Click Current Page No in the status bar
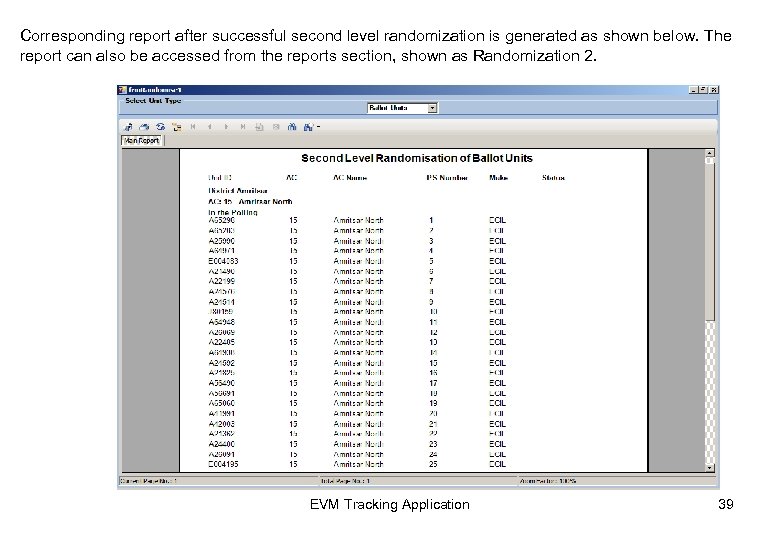This screenshot has width=780, height=540. tap(148, 481)
